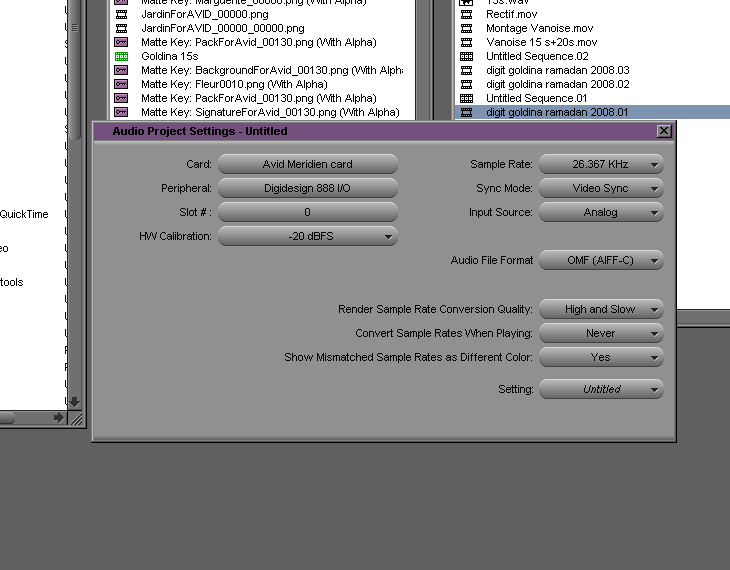Click the scroll right arrow in left panel
The width and height of the screenshot is (730, 570).
58,418
